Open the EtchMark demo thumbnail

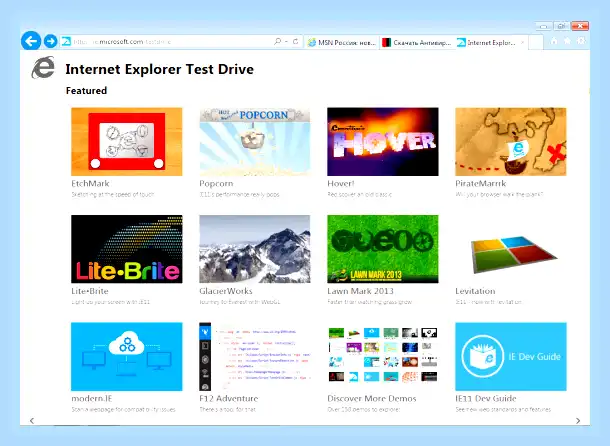click(x=127, y=142)
